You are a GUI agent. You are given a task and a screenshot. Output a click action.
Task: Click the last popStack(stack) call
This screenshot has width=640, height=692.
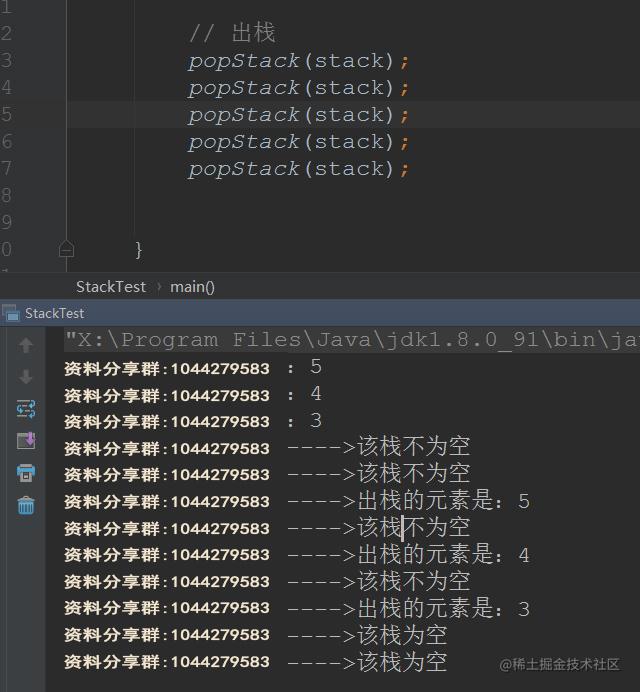(299, 169)
